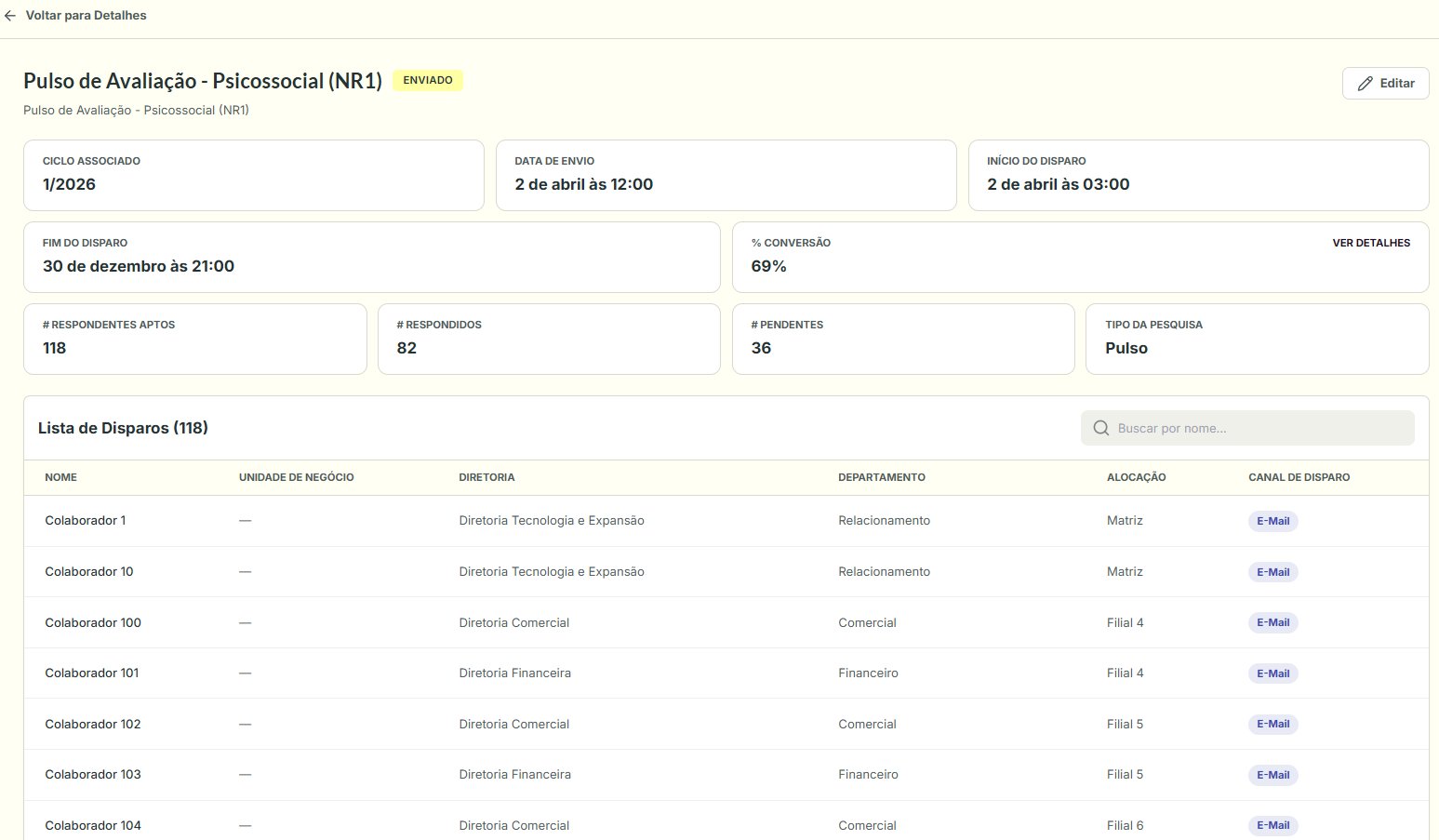Click the ENVIADO status badge
This screenshot has height=840, width=1439.
click(x=428, y=81)
